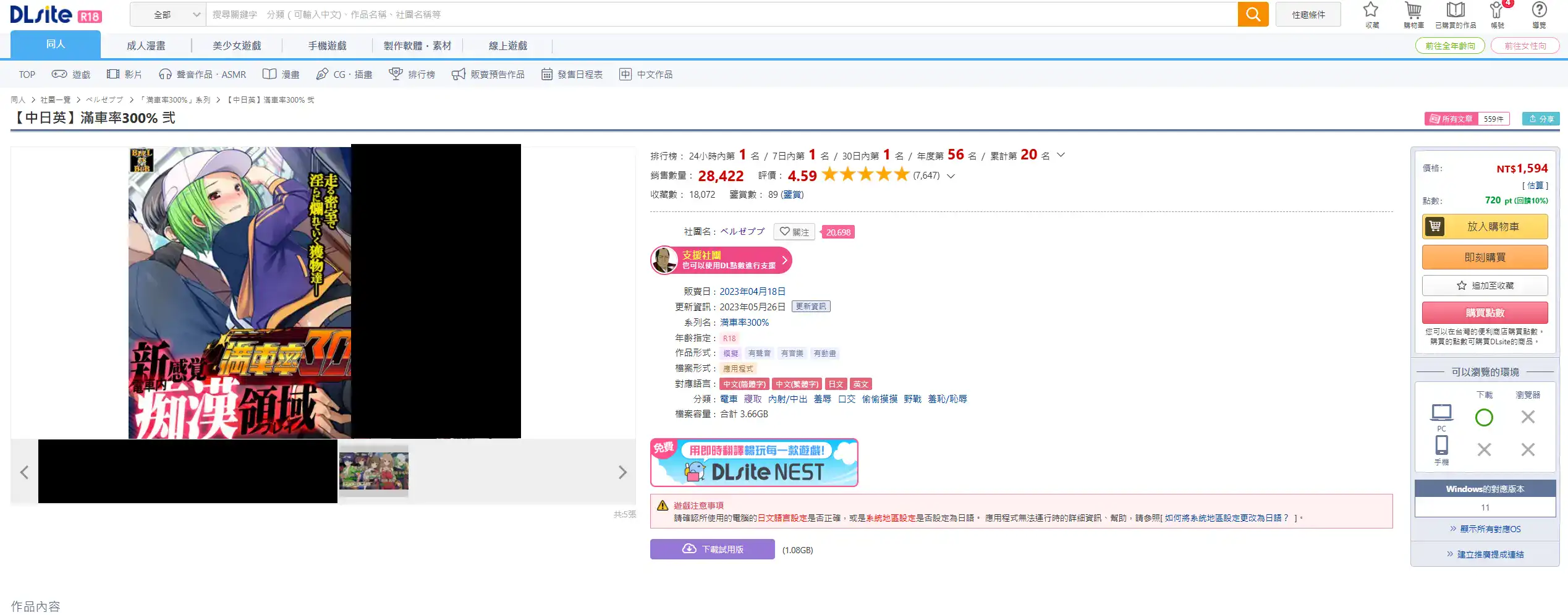Click the gallery thumbnail with characters
Viewport: 1568px width, 615px height.
tap(373, 471)
